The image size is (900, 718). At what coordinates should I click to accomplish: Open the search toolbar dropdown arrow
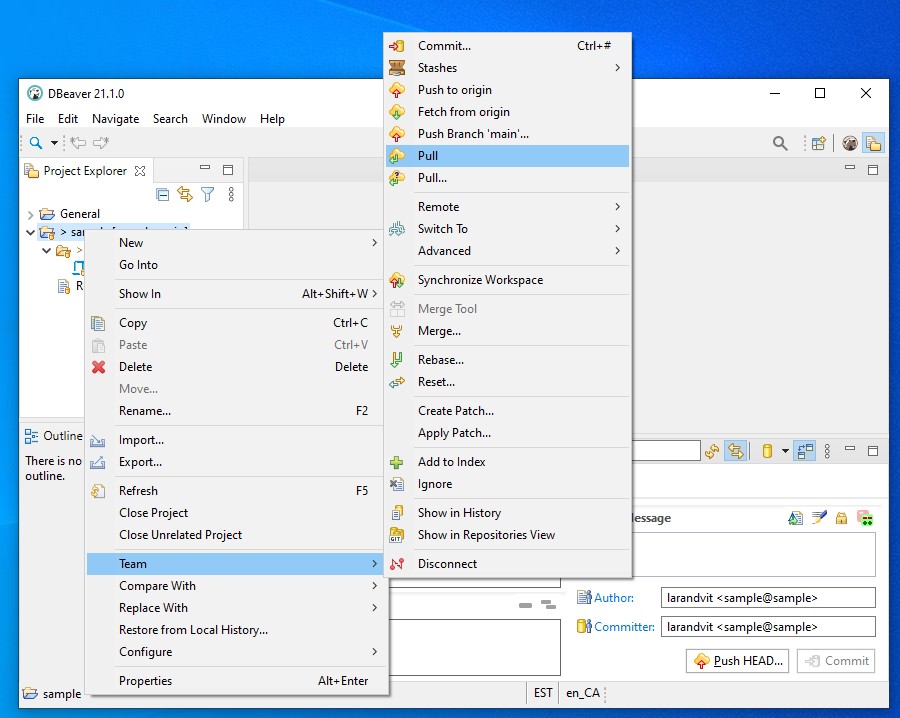(54, 143)
